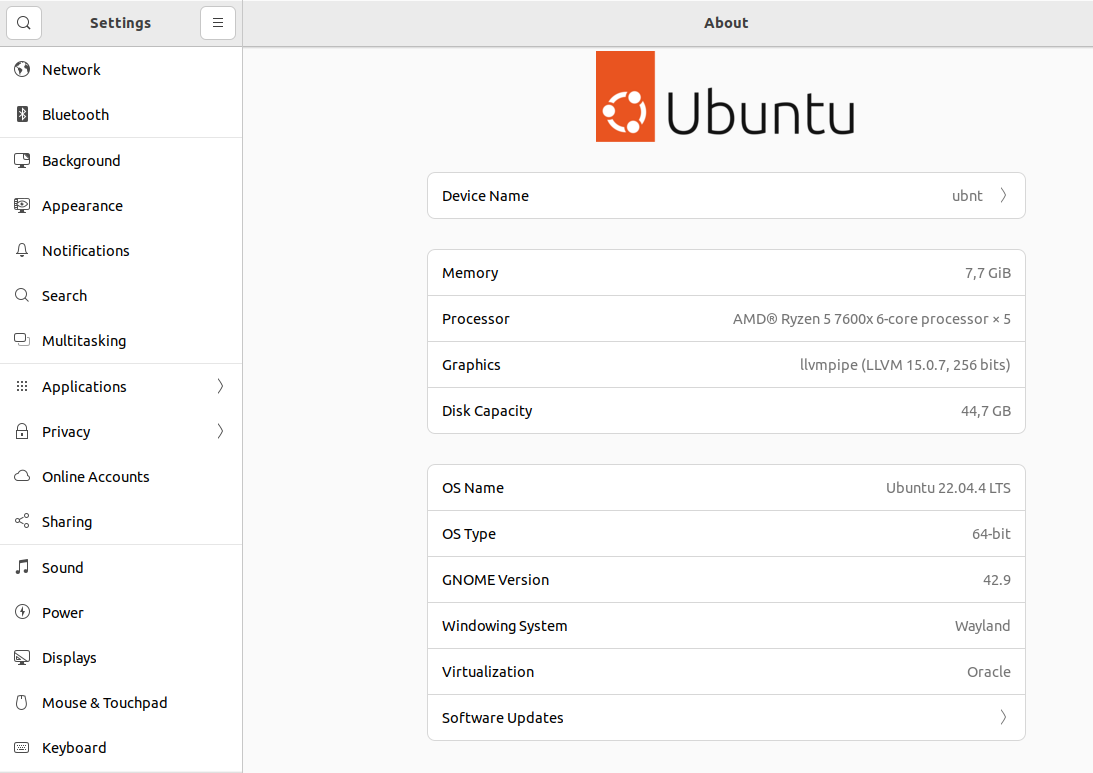Click the Online Accounts cloud icon
1093x773 pixels.
pos(22,476)
